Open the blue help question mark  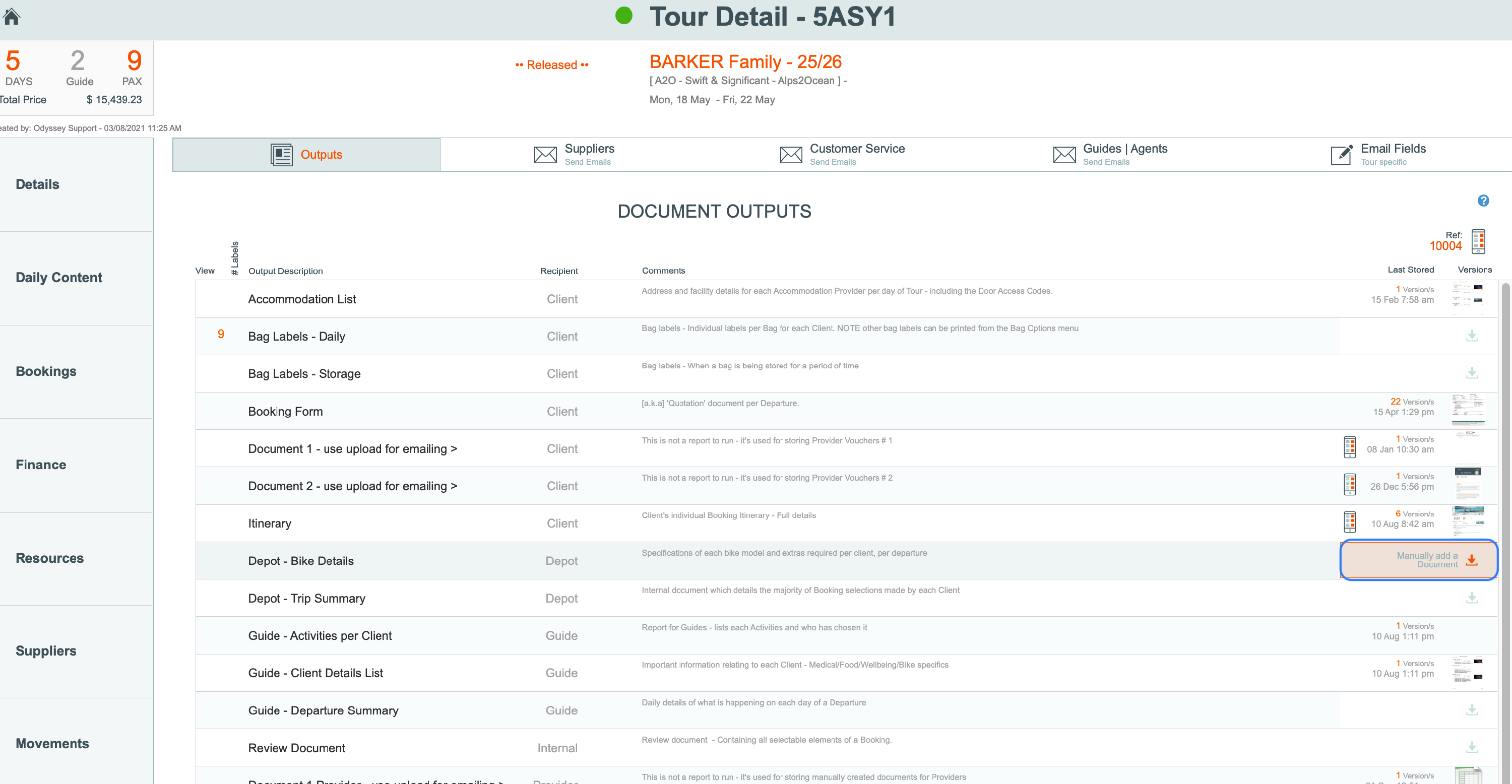coord(1483,201)
